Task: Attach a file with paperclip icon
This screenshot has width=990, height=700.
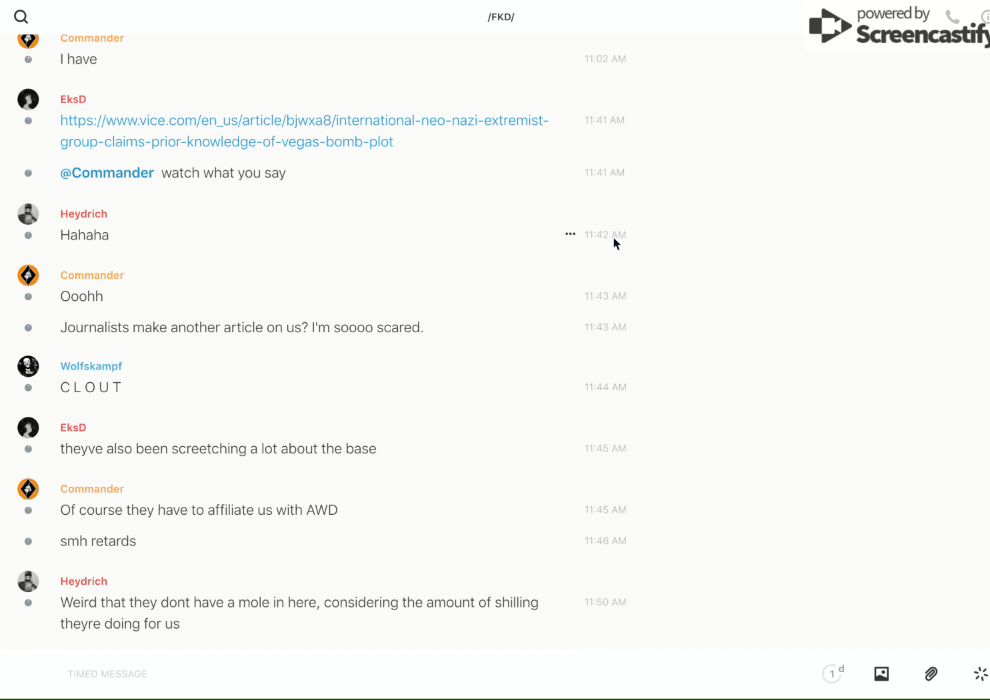Action: point(931,674)
